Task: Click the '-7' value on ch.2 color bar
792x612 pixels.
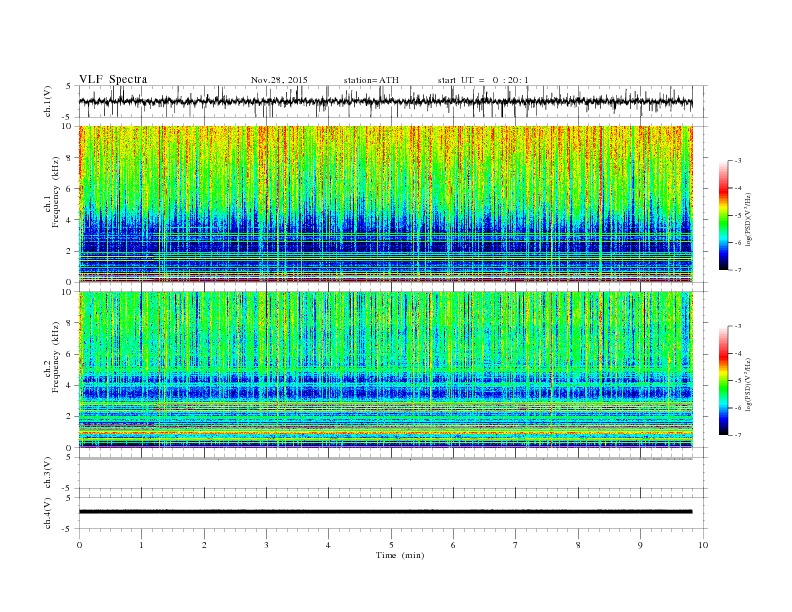Action: coord(737,435)
